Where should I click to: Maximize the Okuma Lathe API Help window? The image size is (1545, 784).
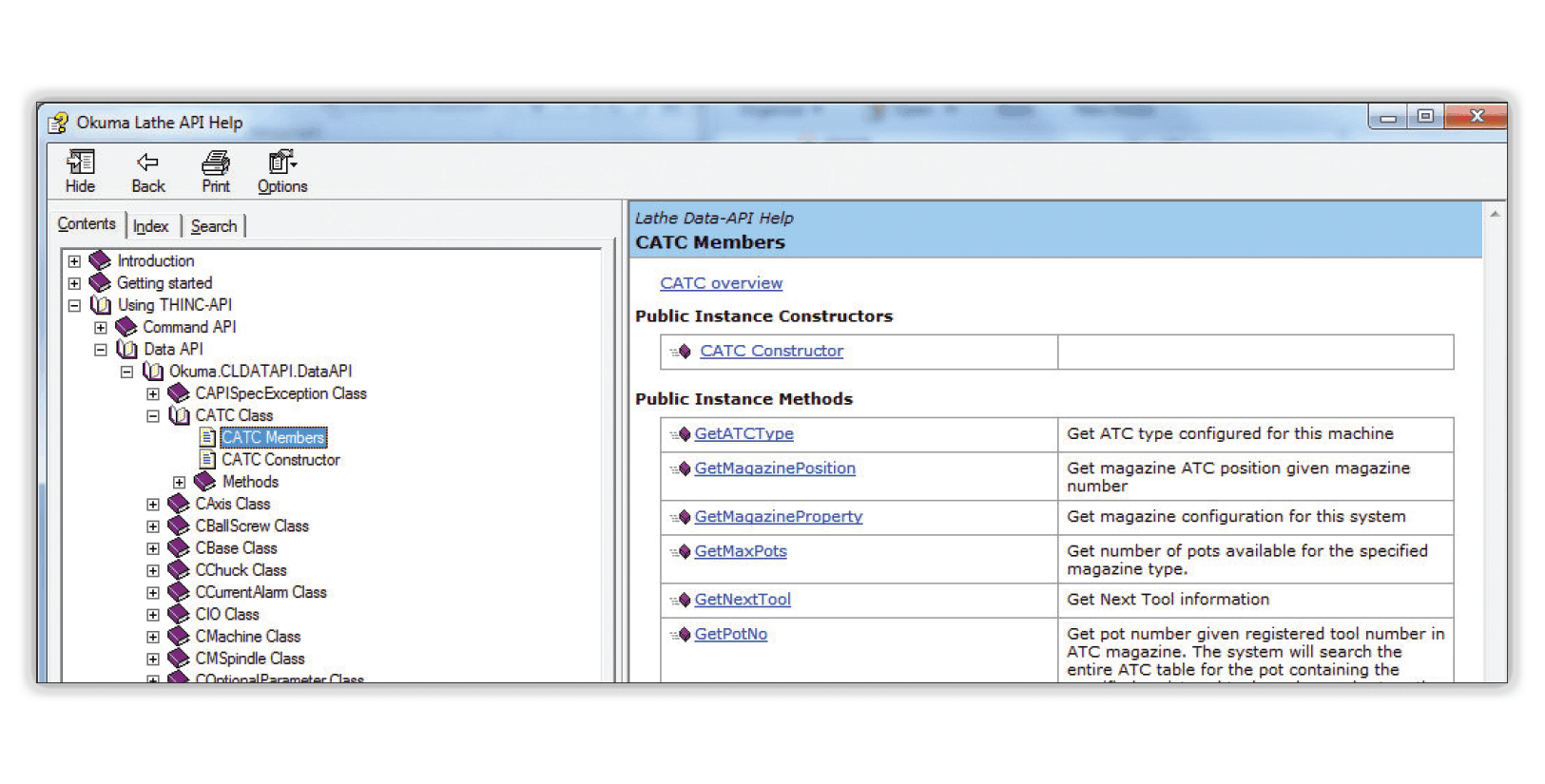click(x=1425, y=117)
